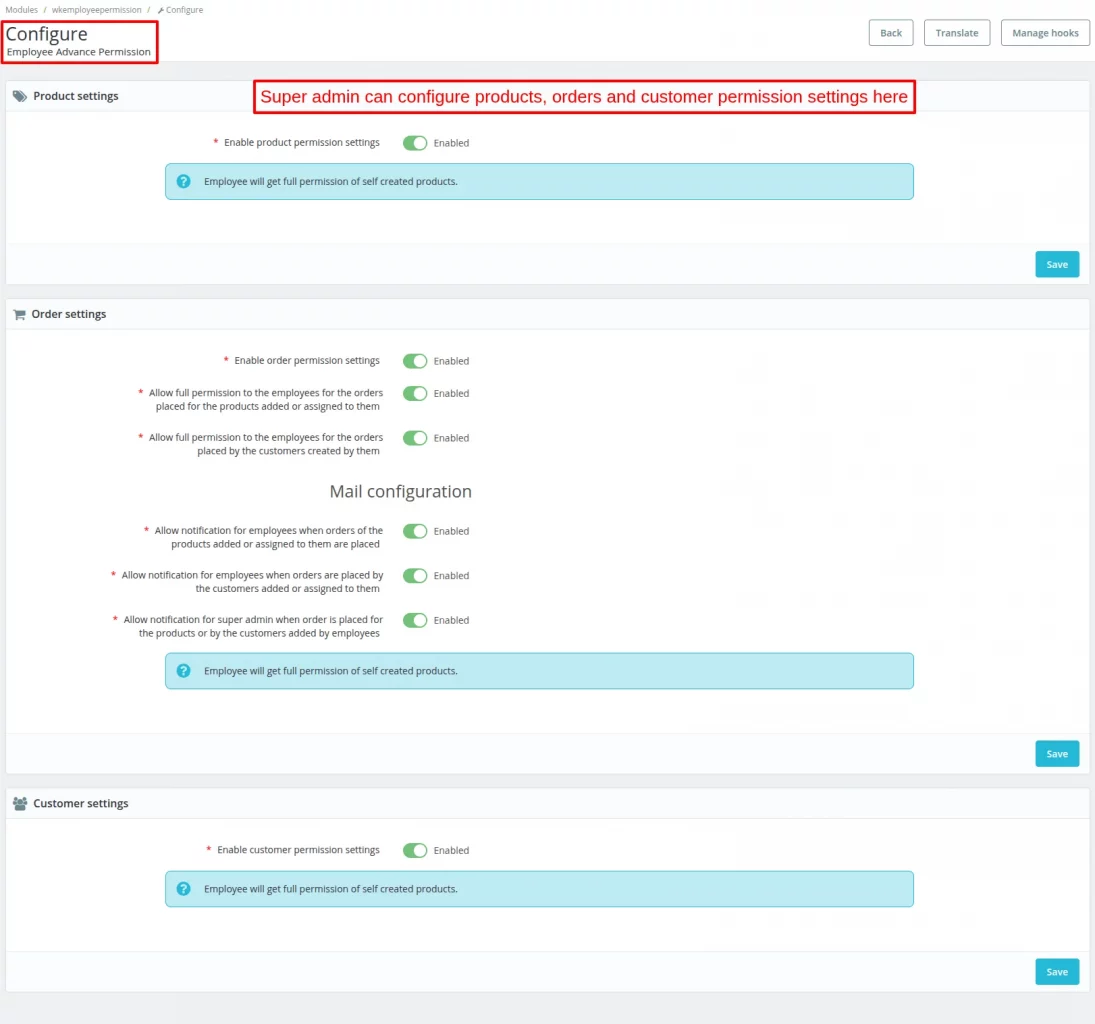
Task: Toggle employee notification for assigned customer orders
Action: coord(415,576)
